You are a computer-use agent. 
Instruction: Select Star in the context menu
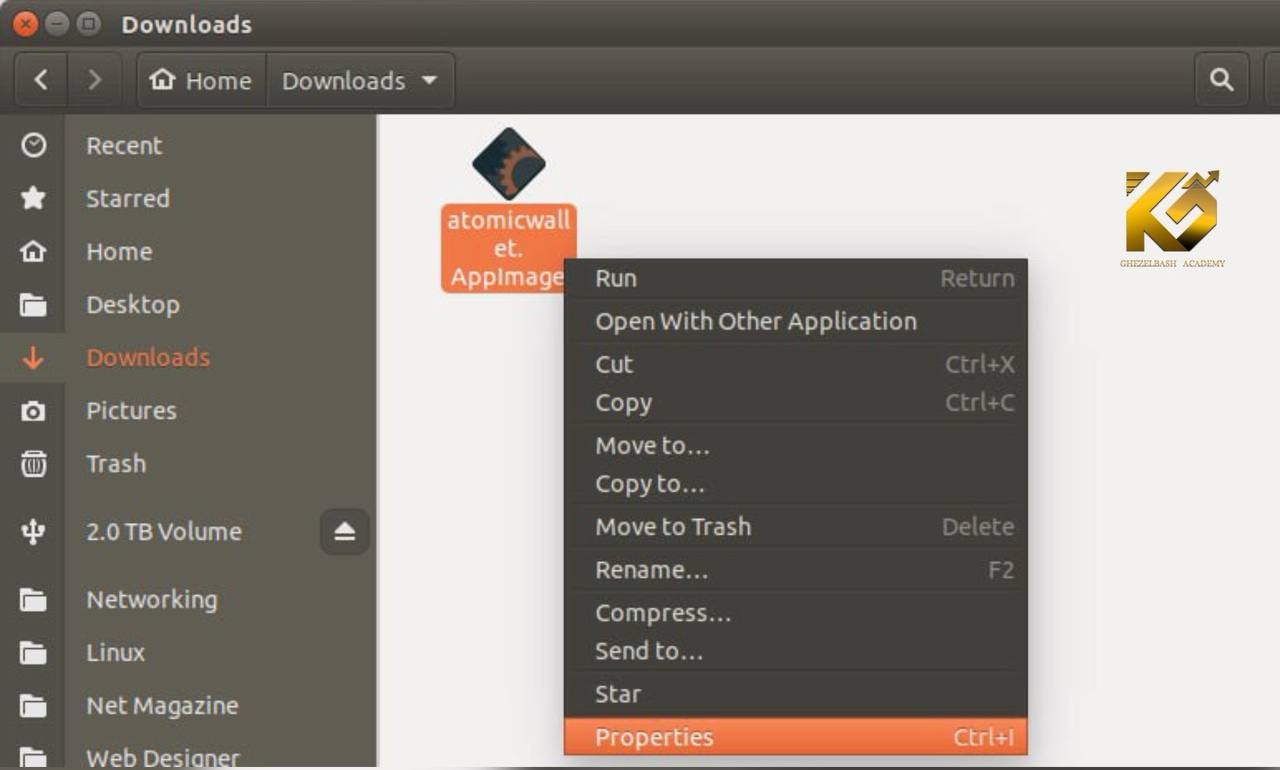pyautogui.click(x=796, y=694)
